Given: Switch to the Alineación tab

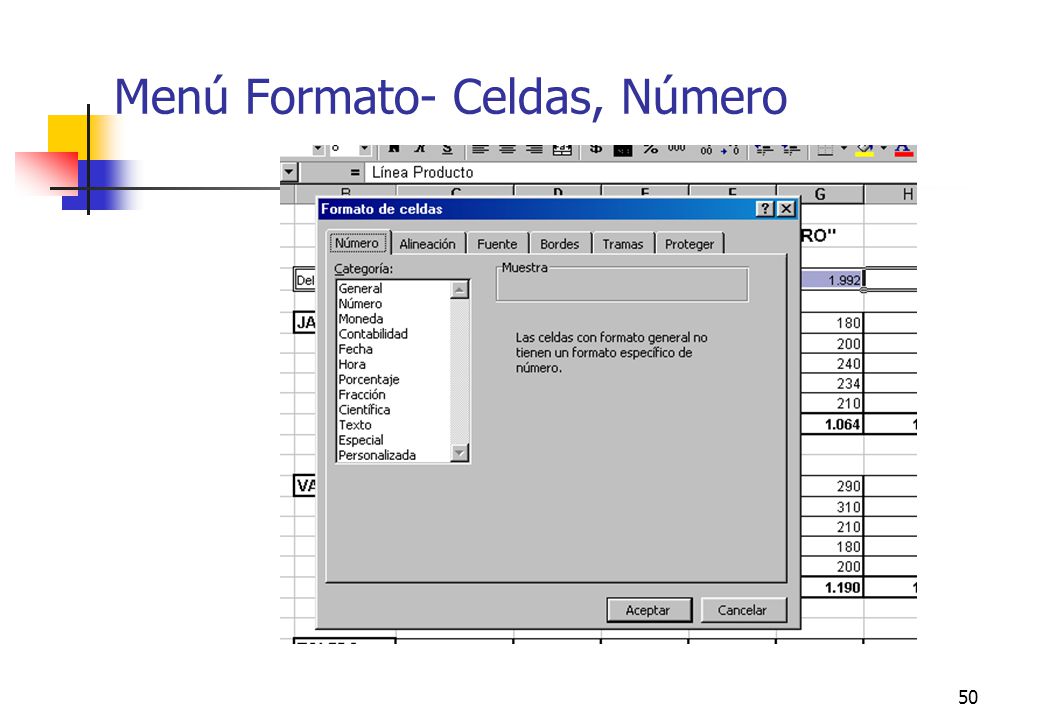Looking at the screenshot, I should [427, 244].
